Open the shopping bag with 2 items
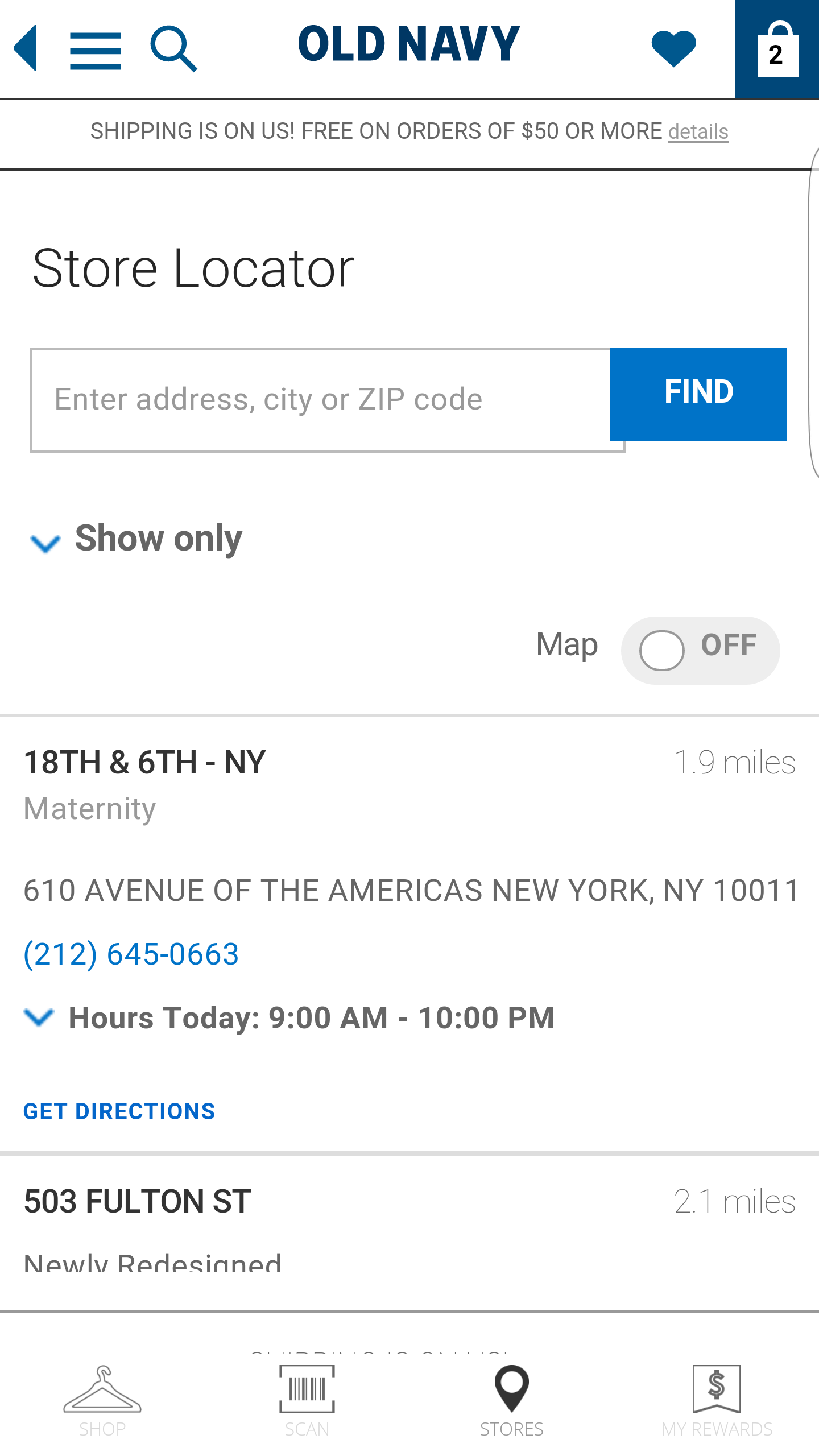This screenshot has height=1456, width=819. point(777,49)
